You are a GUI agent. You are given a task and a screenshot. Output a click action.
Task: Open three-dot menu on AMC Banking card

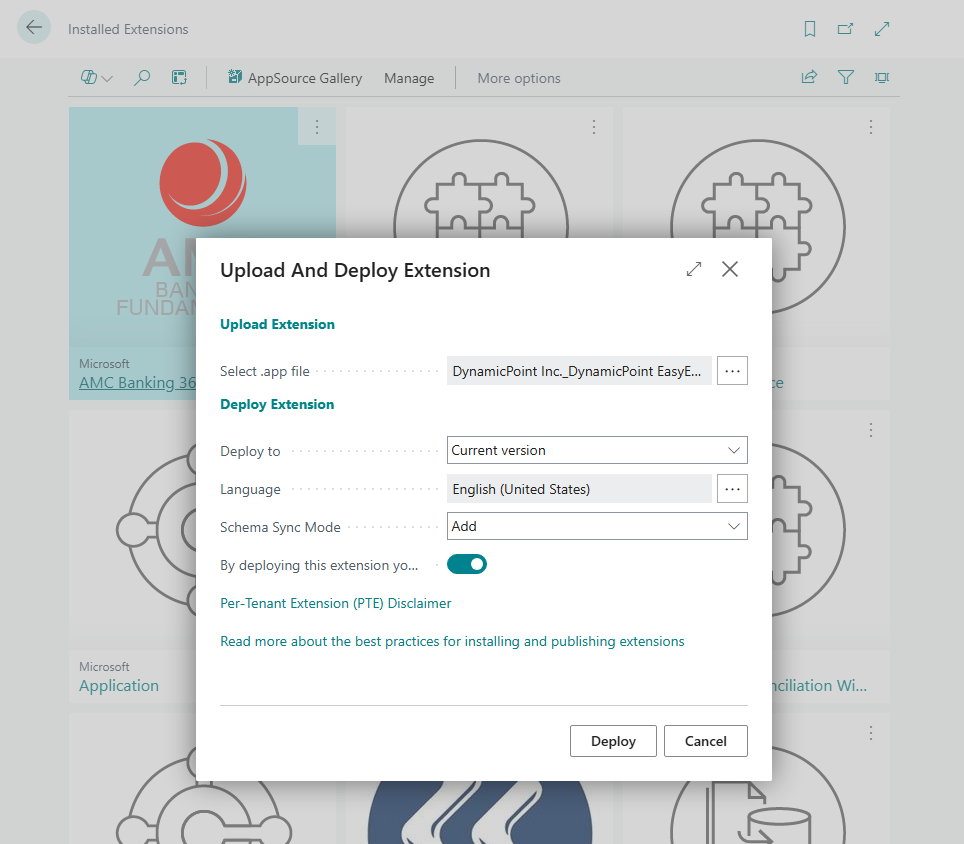tap(317, 127)
